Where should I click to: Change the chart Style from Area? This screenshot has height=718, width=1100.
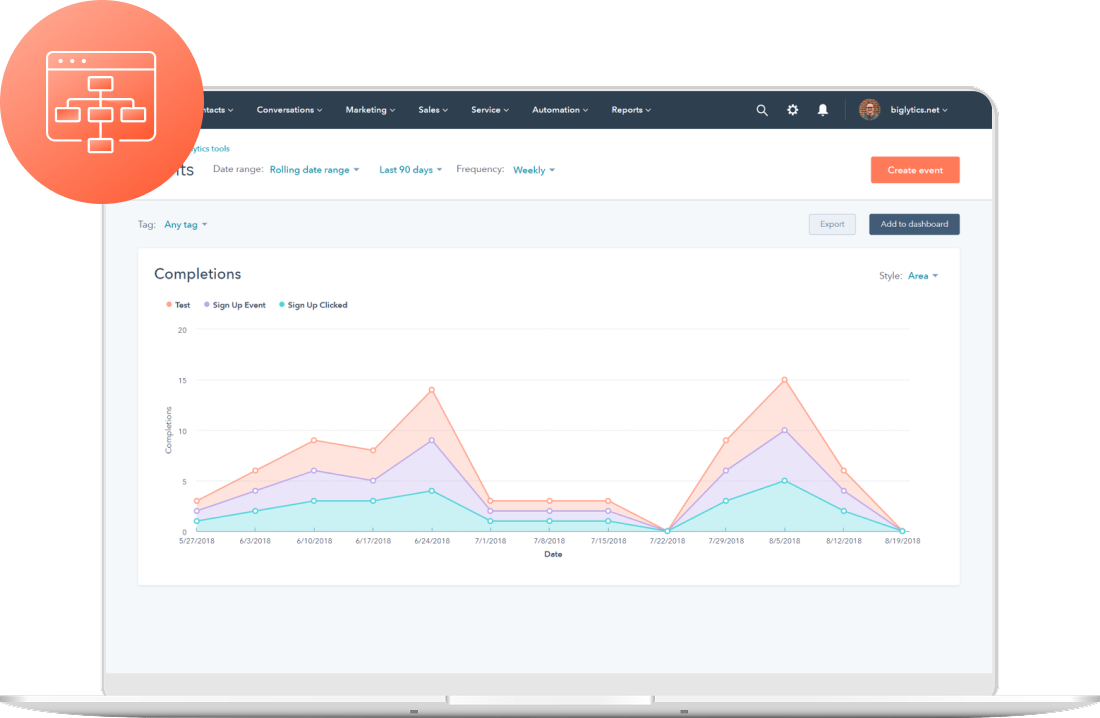point(922,275)
